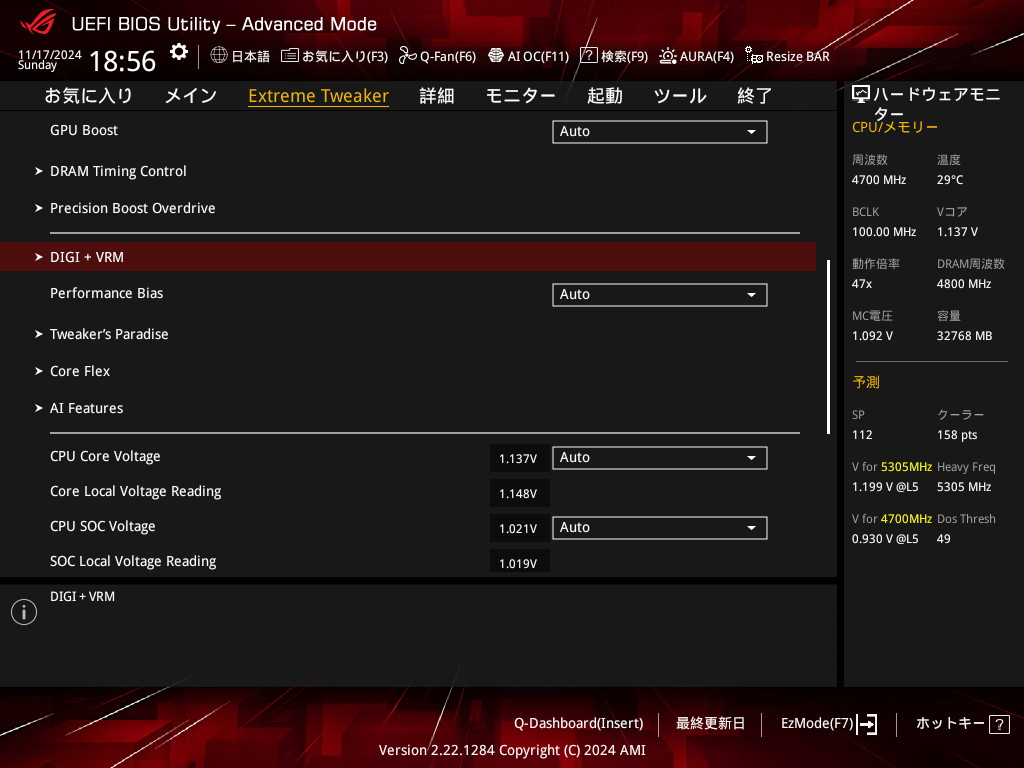Viewport: 1024px width, 768px height.
Task: Open search question-mark icon (F9)
Action: [588, 56]
